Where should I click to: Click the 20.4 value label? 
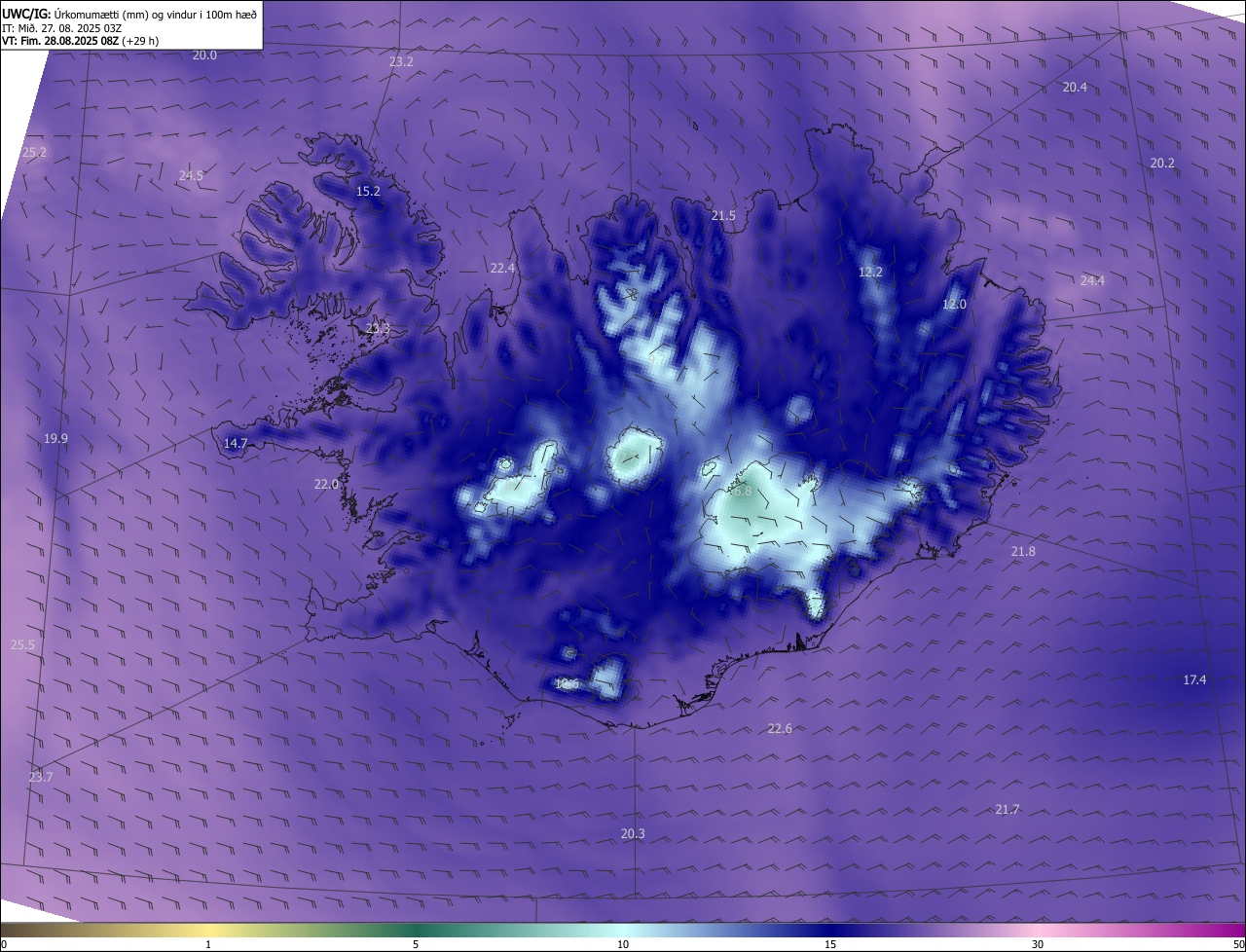point(1075,87)
